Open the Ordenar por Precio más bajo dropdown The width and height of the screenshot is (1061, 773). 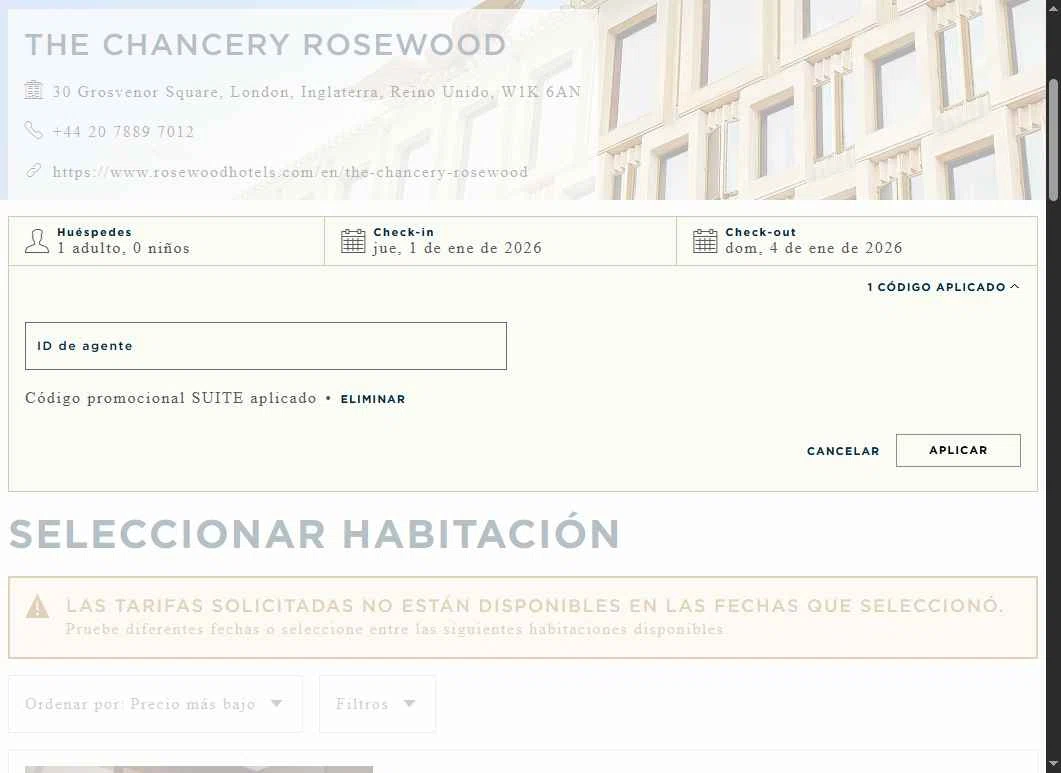point(155,704)
